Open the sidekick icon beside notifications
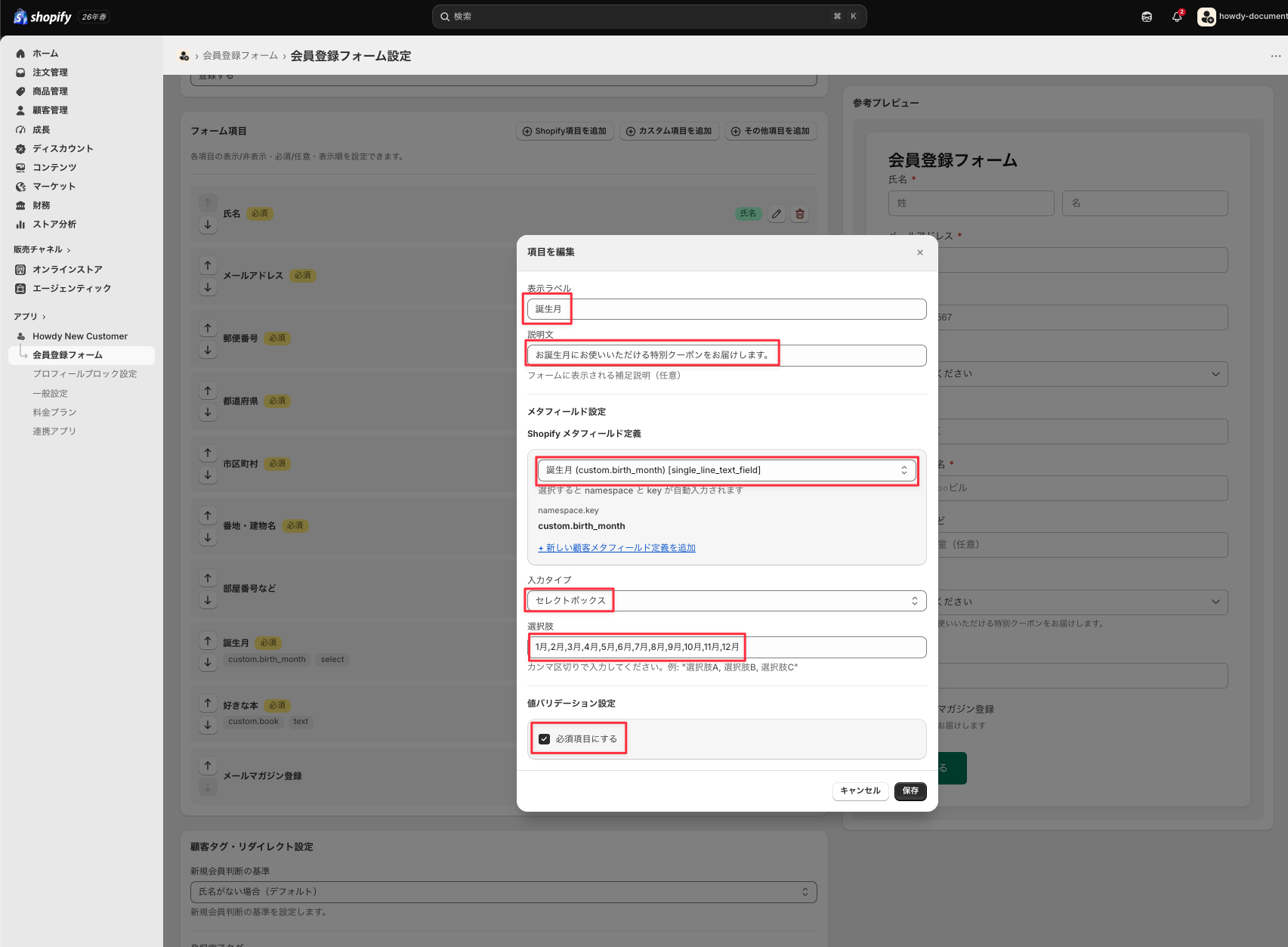Screen dimensions: 1288x947 tap(1147, 17)
